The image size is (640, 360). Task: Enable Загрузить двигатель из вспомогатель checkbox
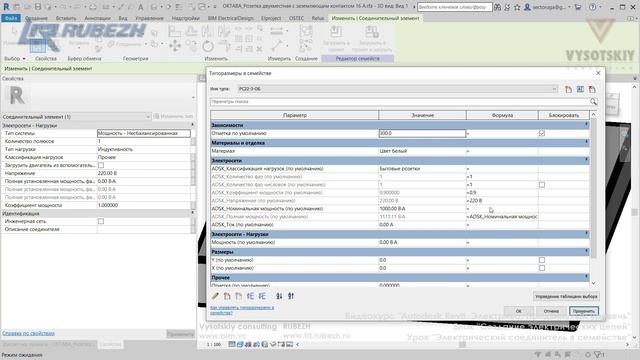coord(101,165)
